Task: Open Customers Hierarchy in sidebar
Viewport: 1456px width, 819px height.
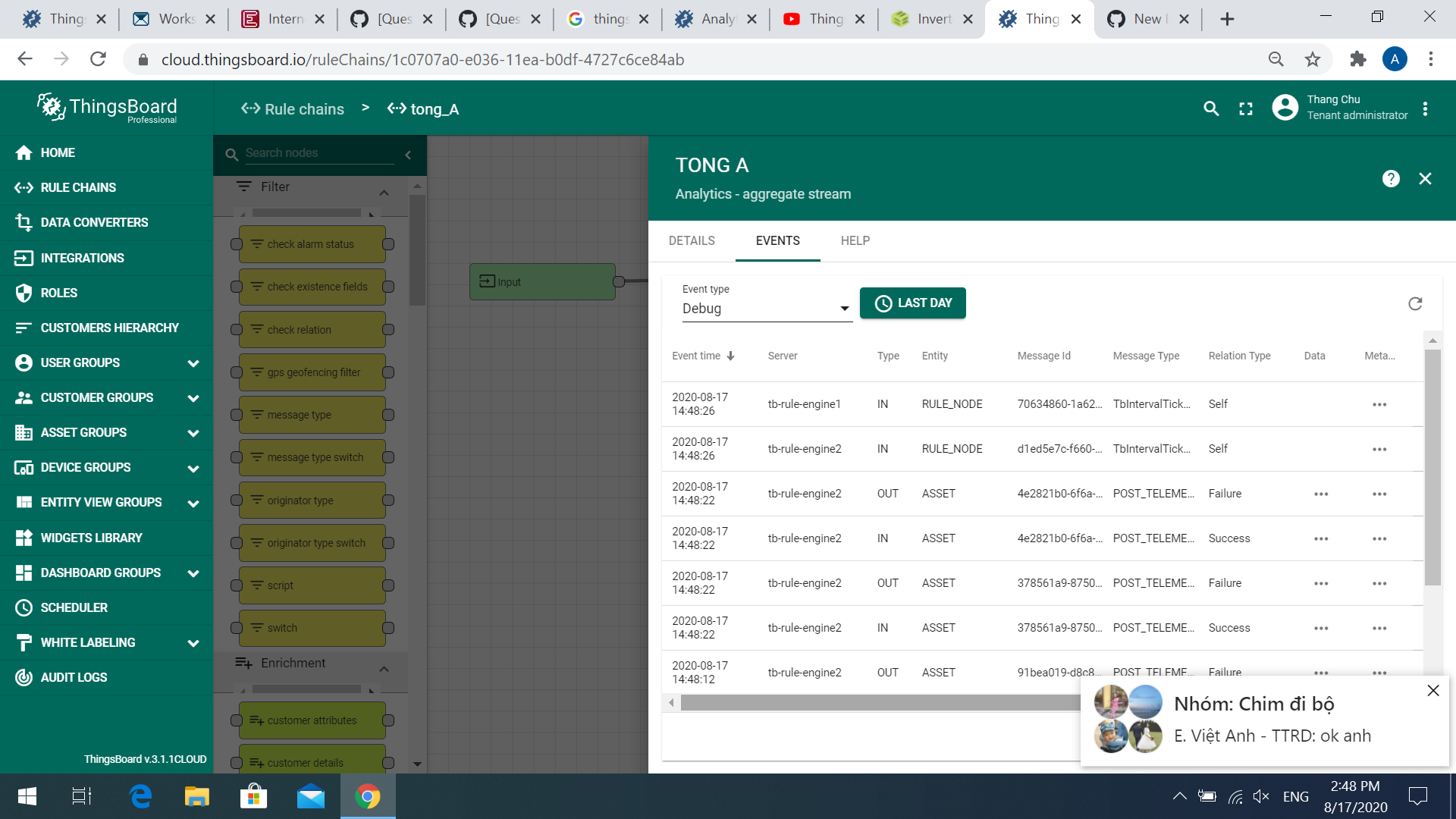Action: tap(106, 328)
